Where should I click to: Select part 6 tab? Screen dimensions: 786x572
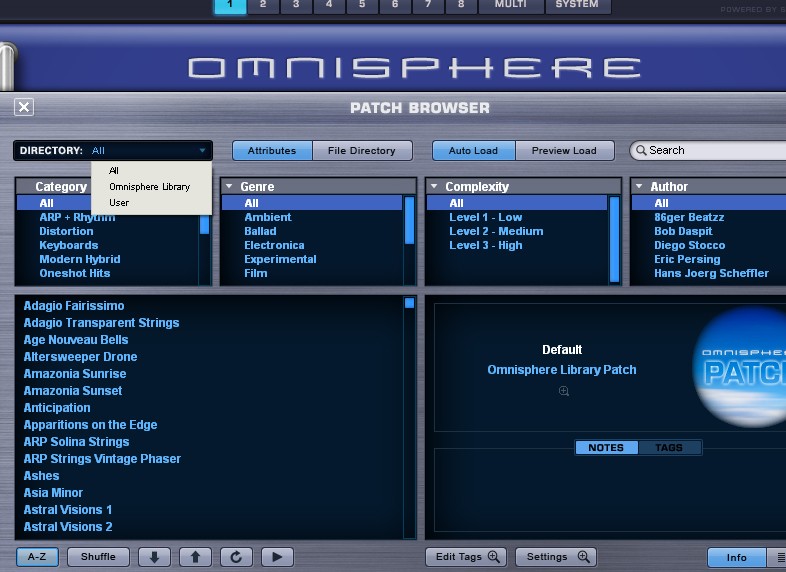395,6
